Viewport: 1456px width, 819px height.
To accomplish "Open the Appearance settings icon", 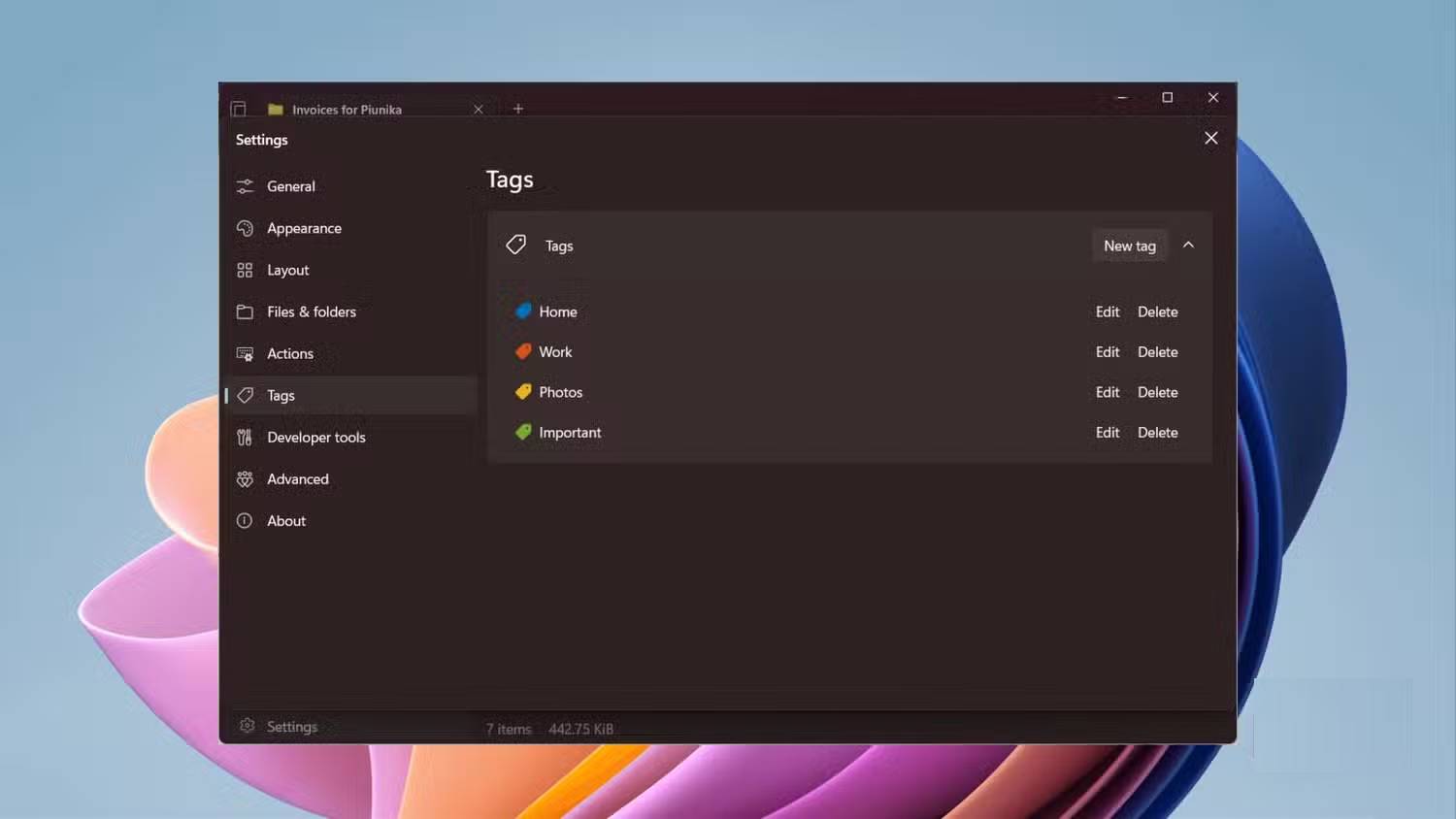I will pyautogui.click(x=246, y=228).
